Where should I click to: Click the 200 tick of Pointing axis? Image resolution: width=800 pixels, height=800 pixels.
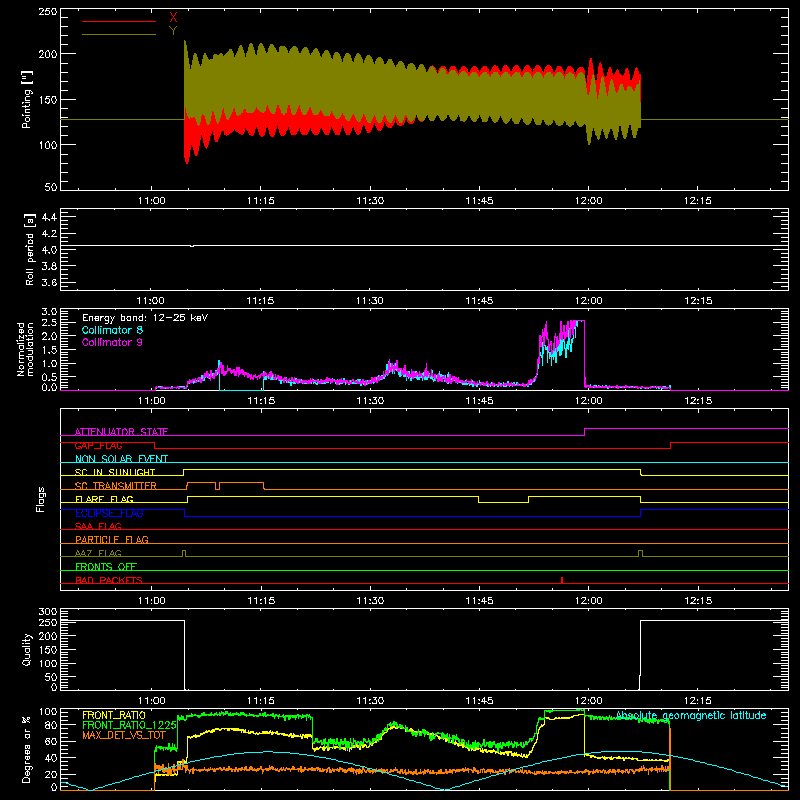(48, 54)
